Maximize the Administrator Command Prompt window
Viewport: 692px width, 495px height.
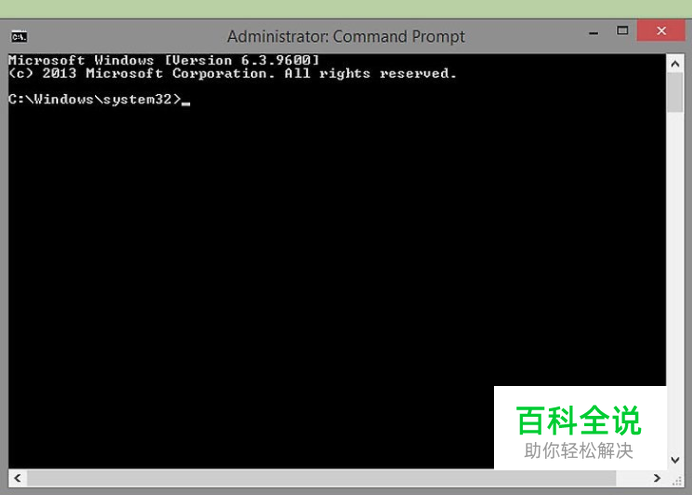click(622, 30)
